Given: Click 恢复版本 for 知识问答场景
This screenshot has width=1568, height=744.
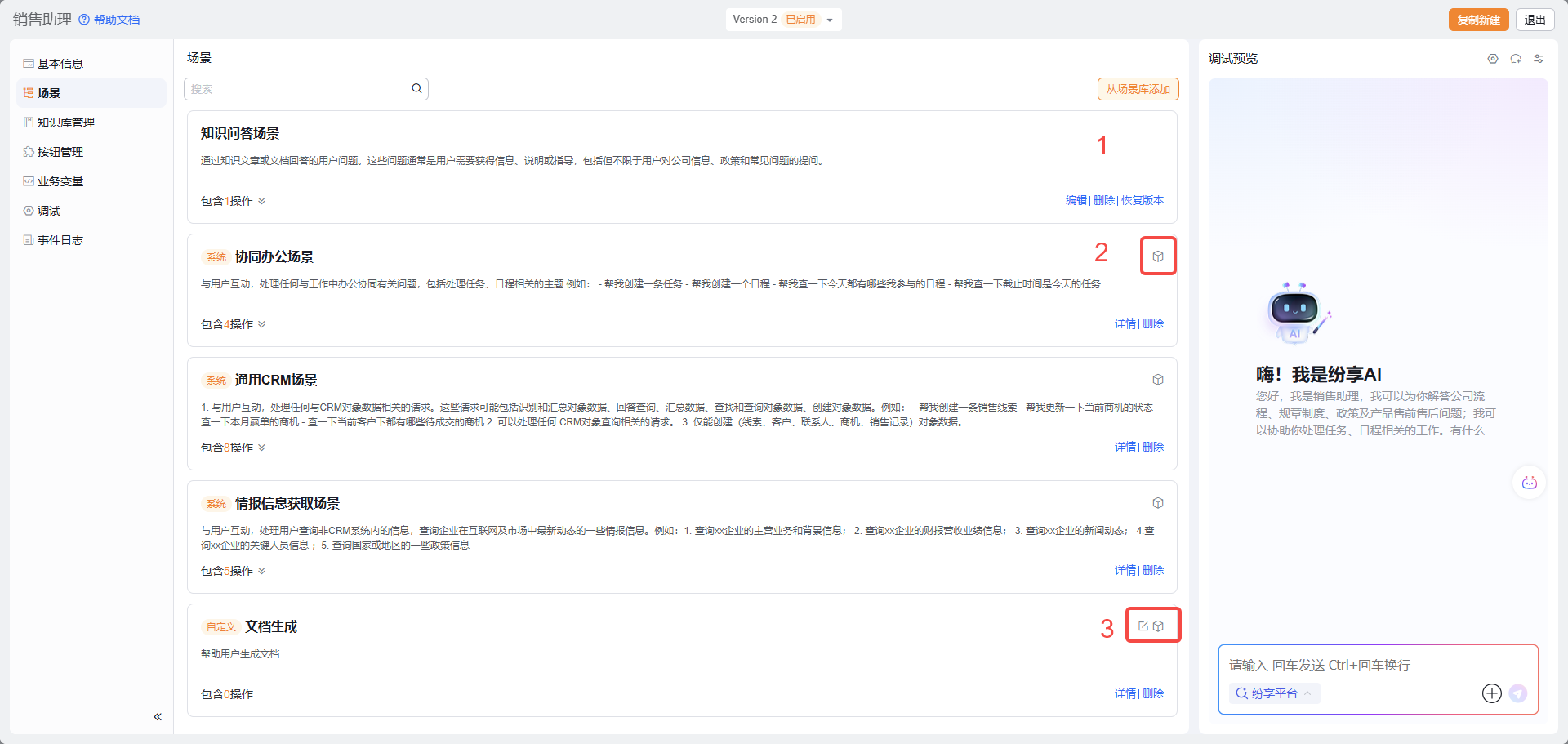Looking at the screenshot, I should point(1143,200).
